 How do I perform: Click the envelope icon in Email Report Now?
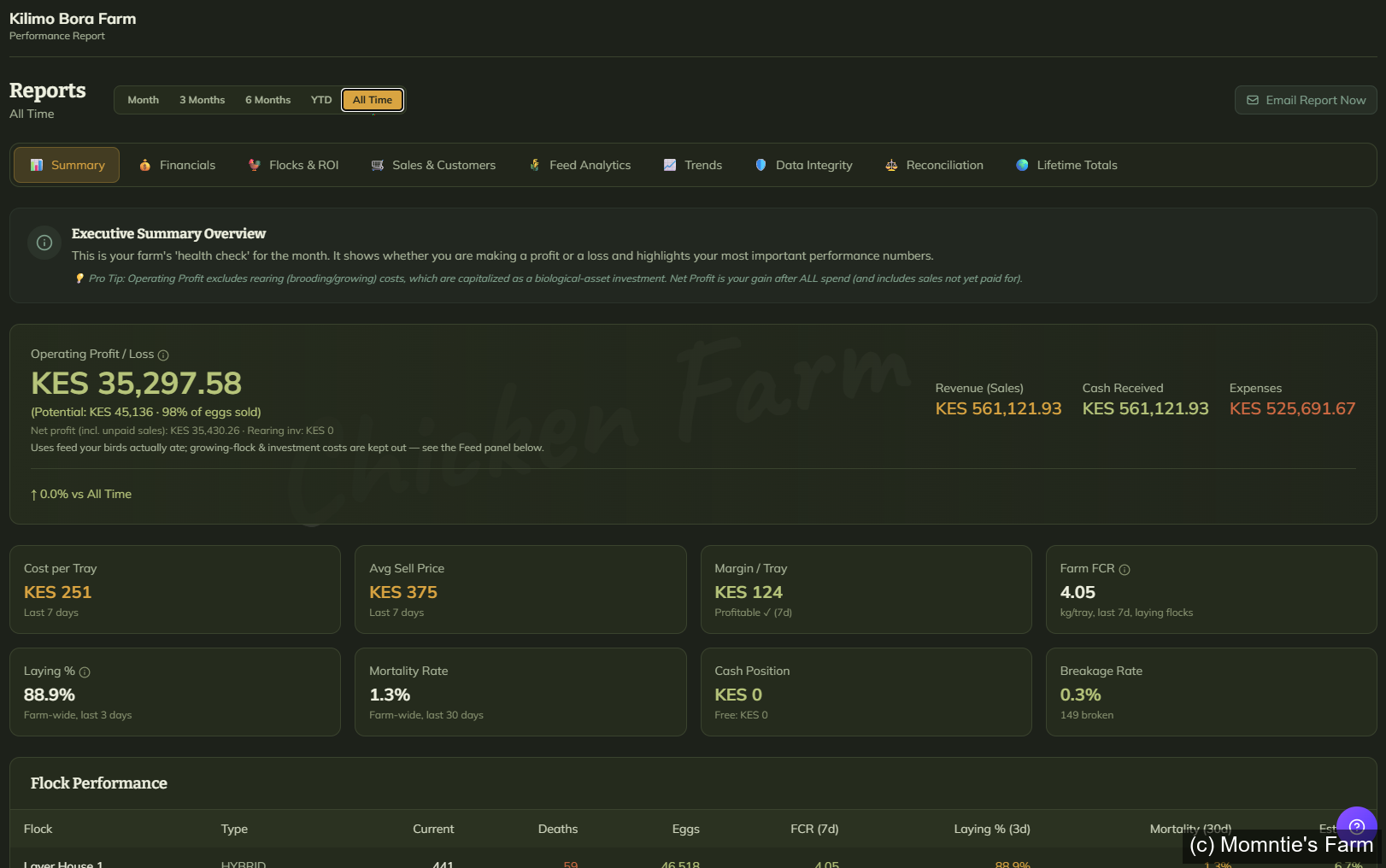(1253, 100)
